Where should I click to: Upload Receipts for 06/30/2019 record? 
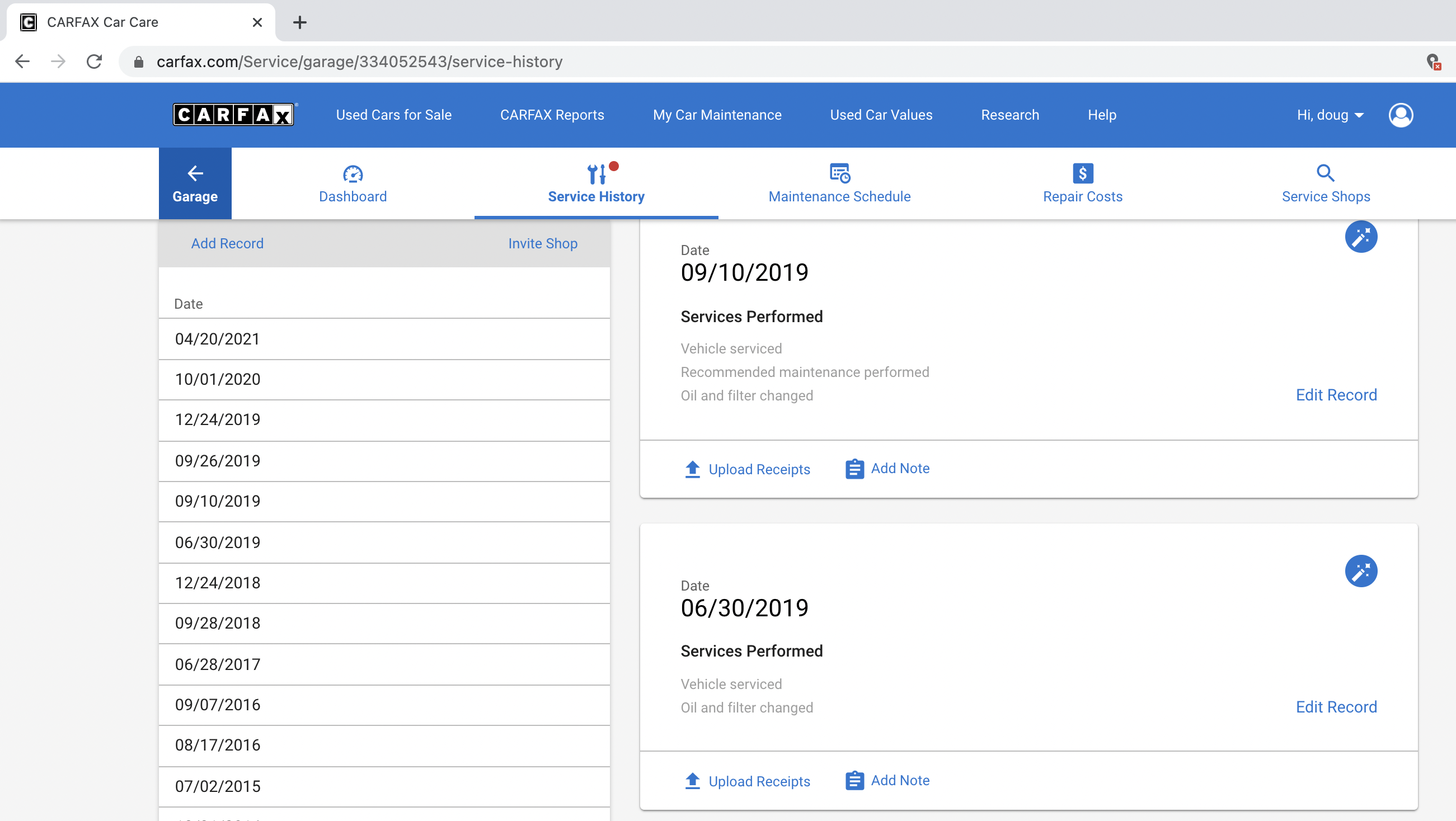pos(746,781)
